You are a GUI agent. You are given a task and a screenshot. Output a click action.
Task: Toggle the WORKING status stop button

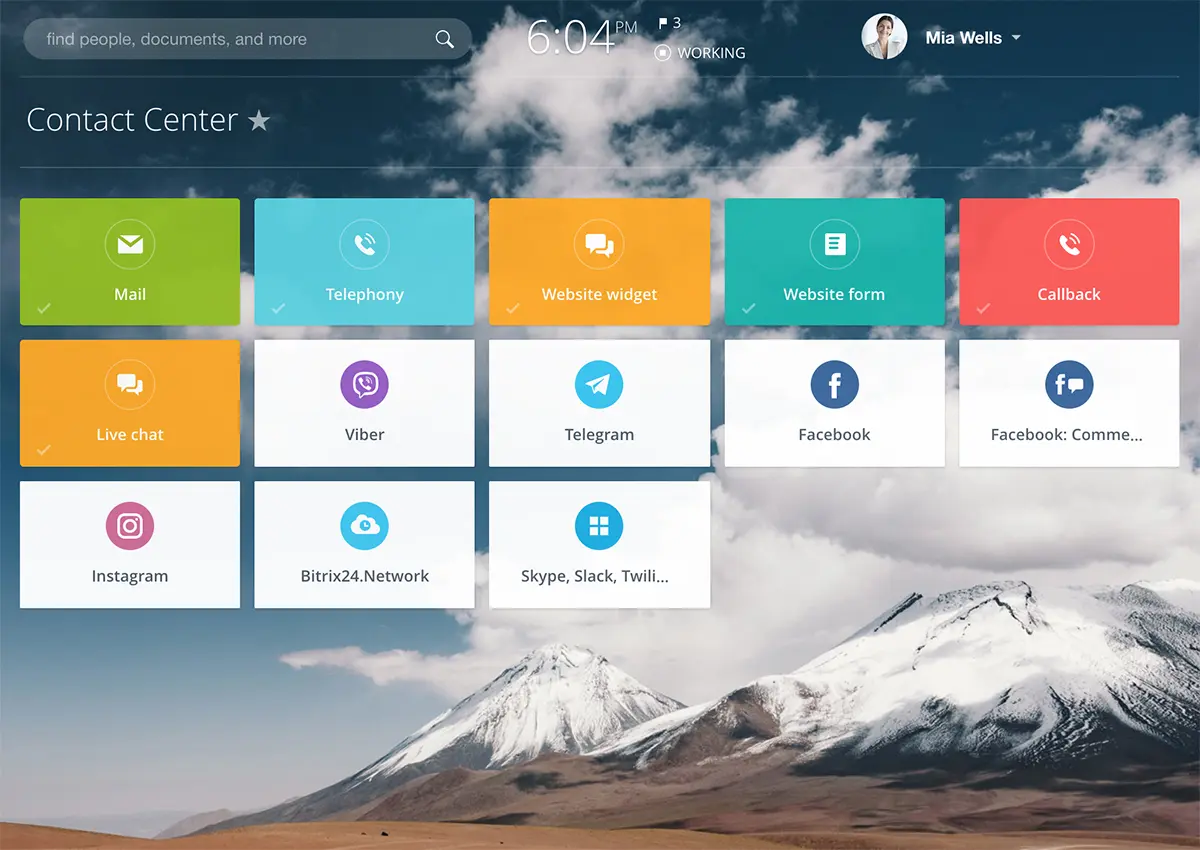pyautogui.click(x=662, y=53)
